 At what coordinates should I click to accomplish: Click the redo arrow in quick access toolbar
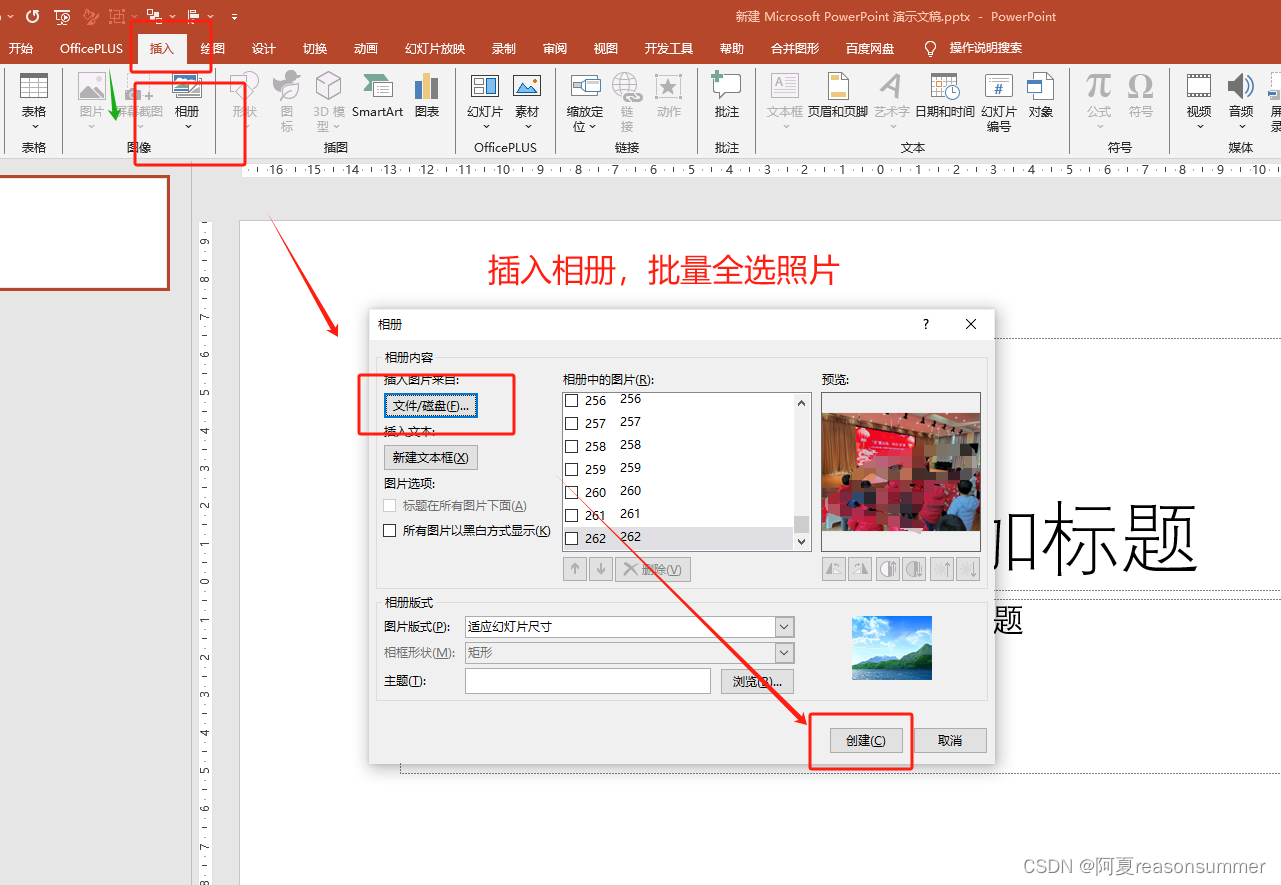pos(33,16)
